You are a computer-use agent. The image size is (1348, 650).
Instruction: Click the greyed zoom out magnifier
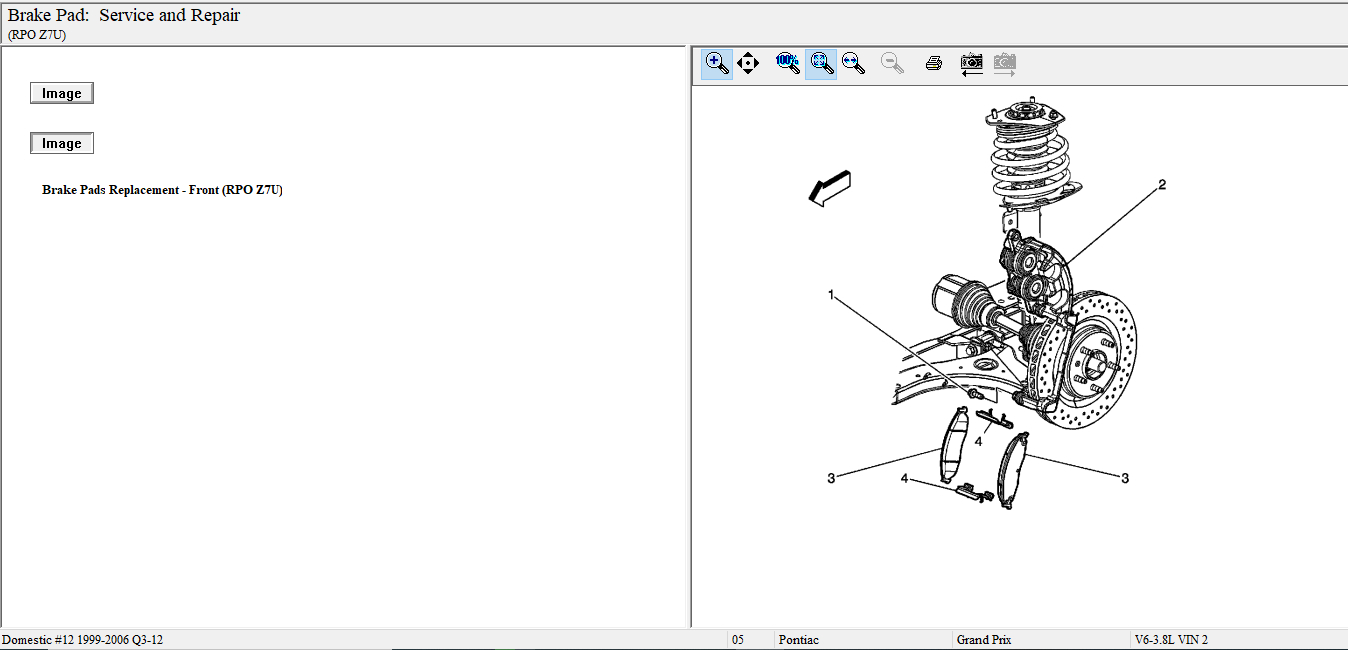pos(892,63)
